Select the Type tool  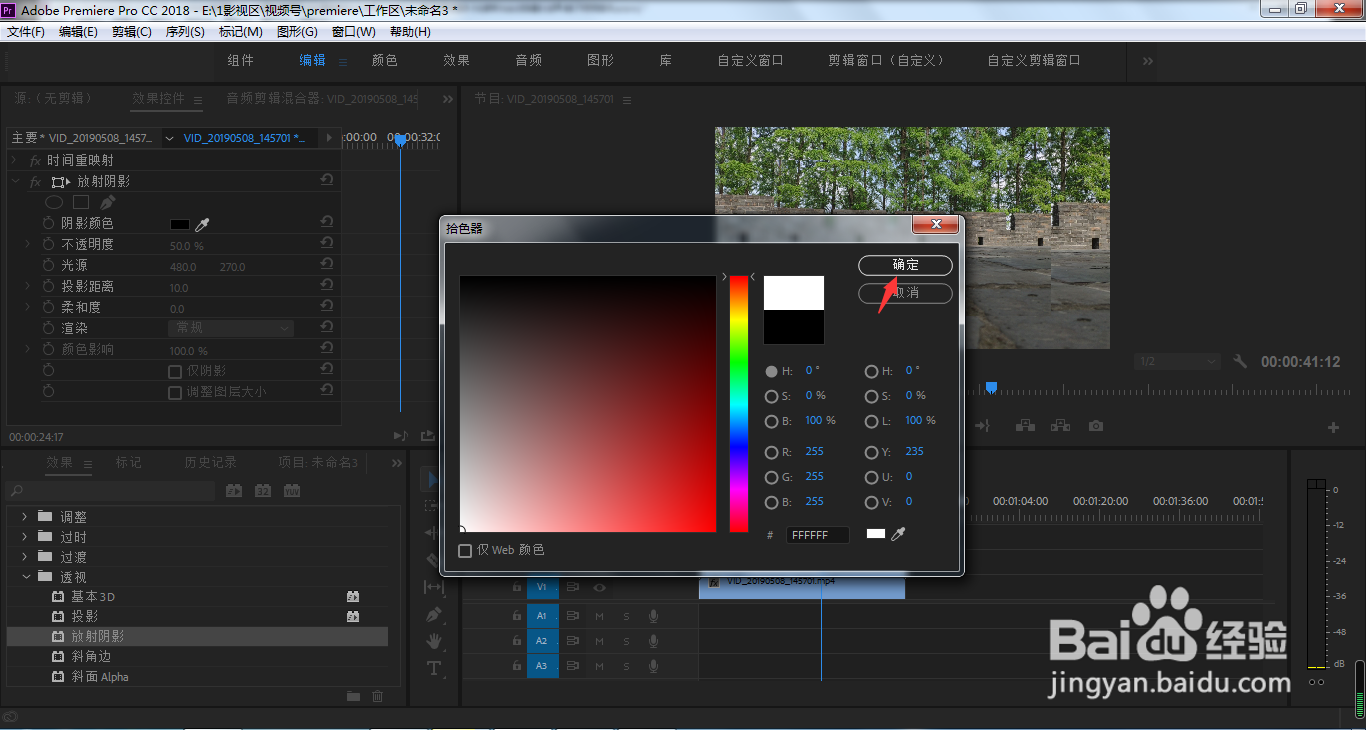433,668
